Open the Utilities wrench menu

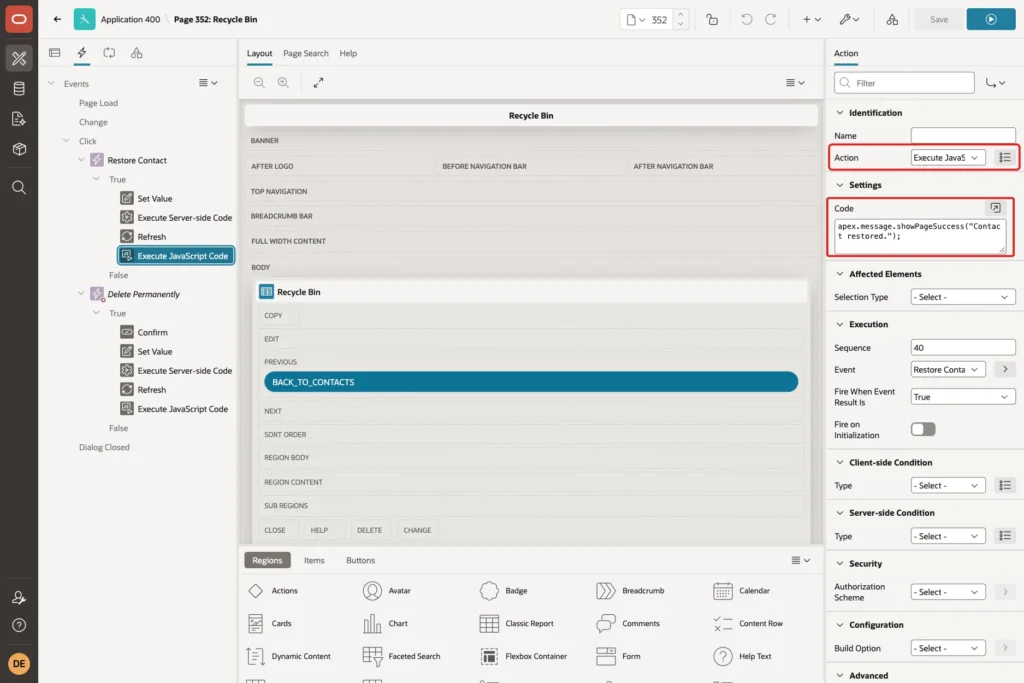pos(849,20)
